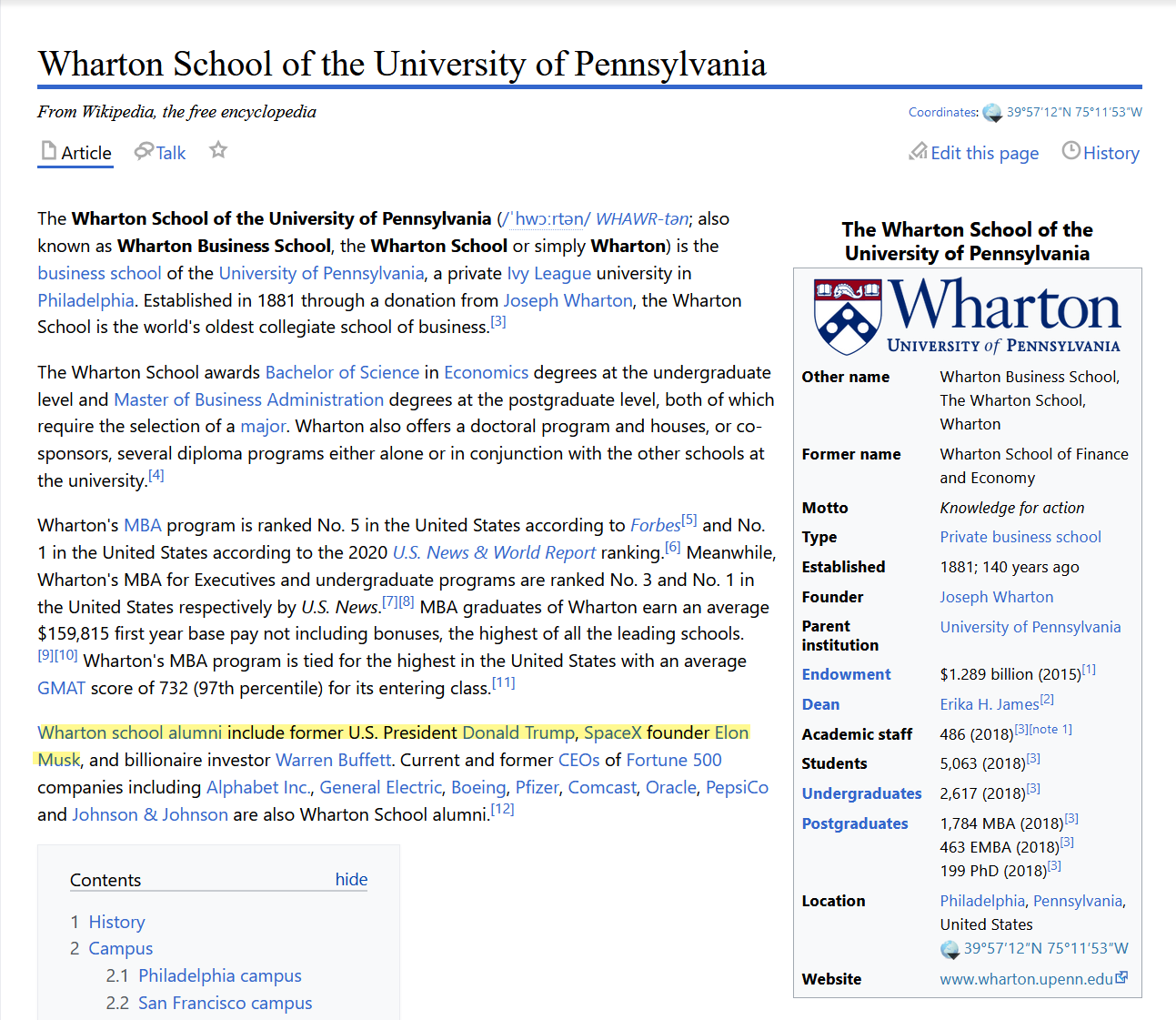Open the Oracle link

[x=671, y=787]
